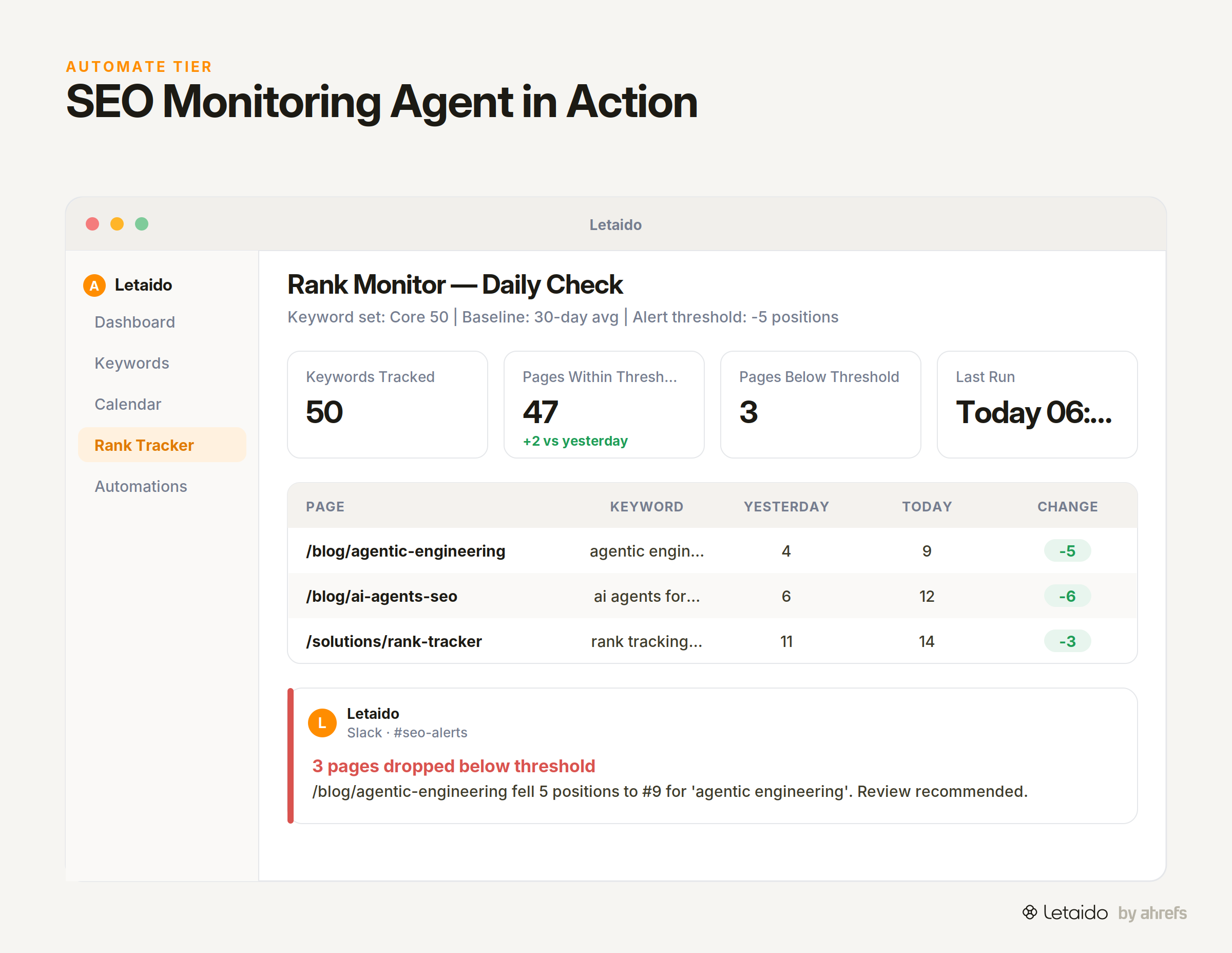Screen dimensions: 1232x953
Task: Click the 'ai agents for...' keyword cell
Action: pyautogui.click(x=646, y=597)
